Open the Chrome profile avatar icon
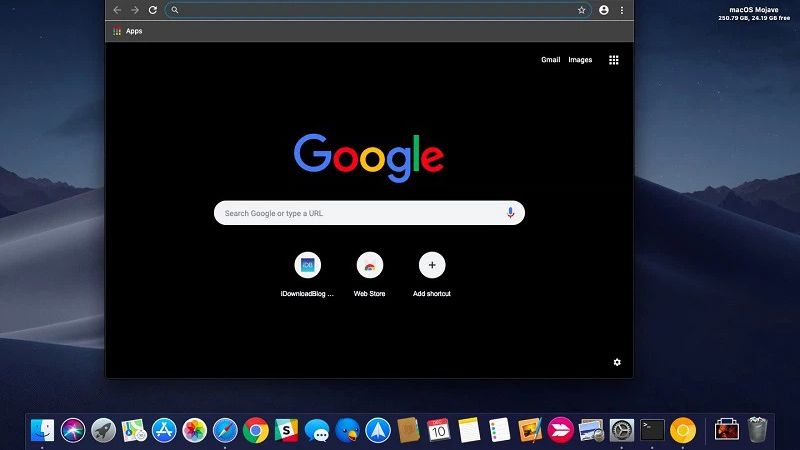 (604, 10)
